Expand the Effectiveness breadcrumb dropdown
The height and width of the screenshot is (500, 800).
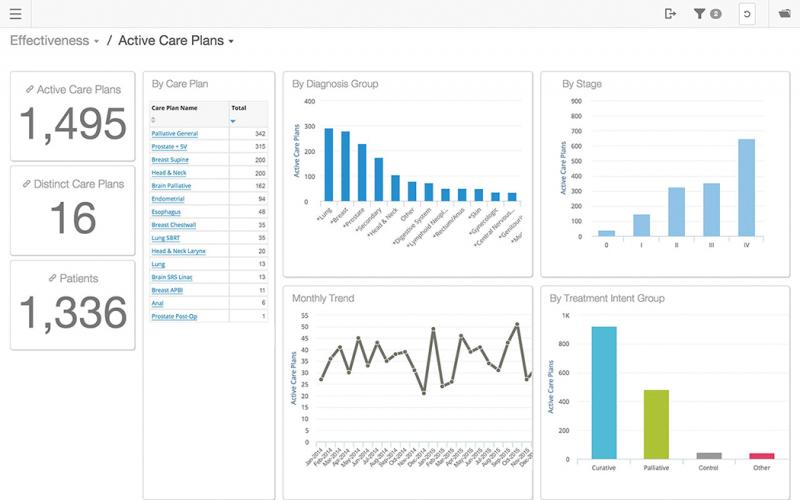click(x=96, y=42)
